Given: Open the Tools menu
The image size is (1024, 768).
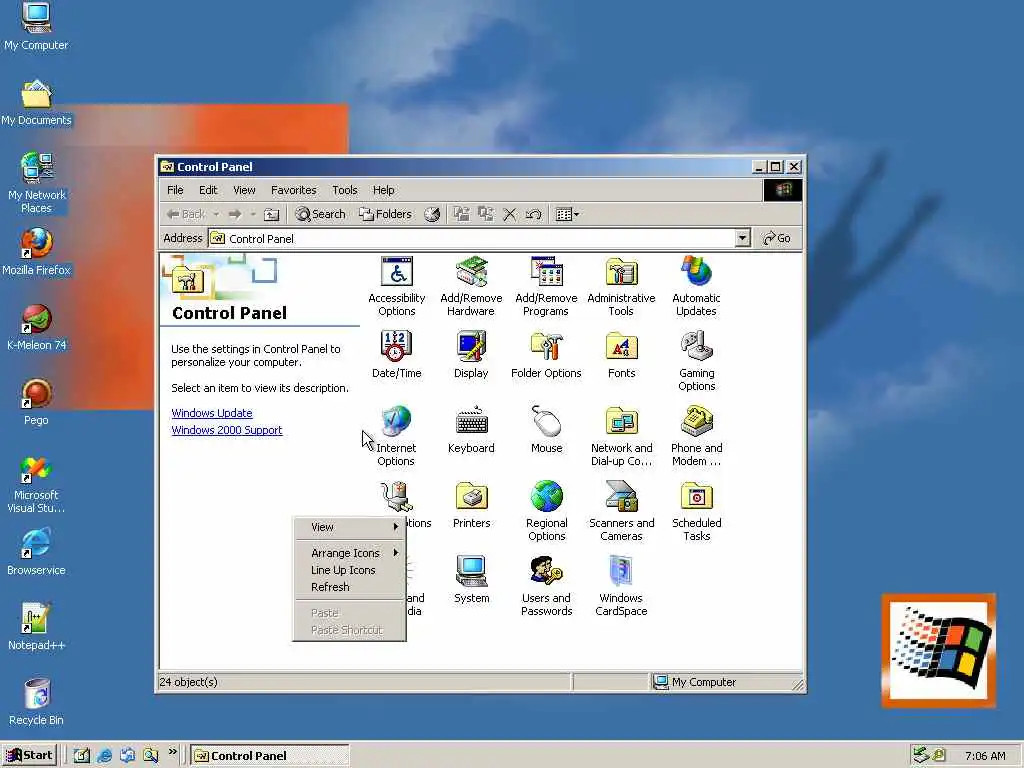Looking at the screenshot, I should (344, 190).
